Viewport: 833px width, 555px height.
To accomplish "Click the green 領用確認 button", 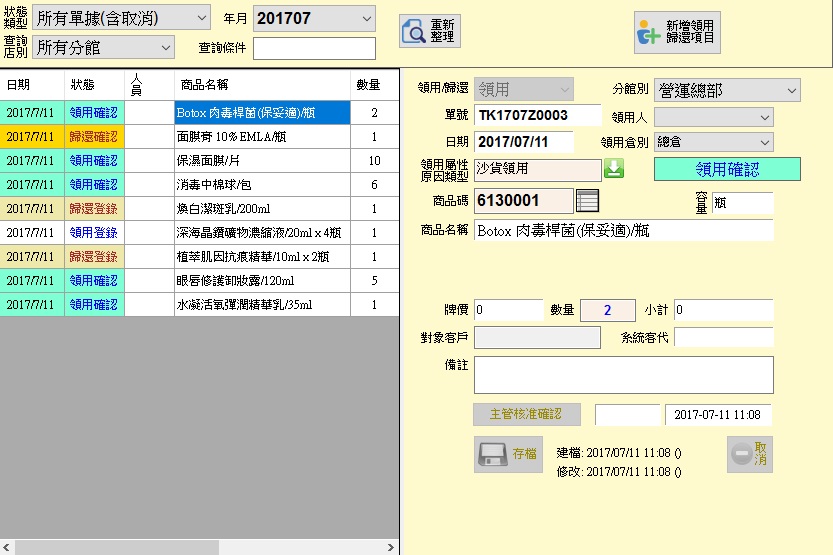I will point(727,169).
